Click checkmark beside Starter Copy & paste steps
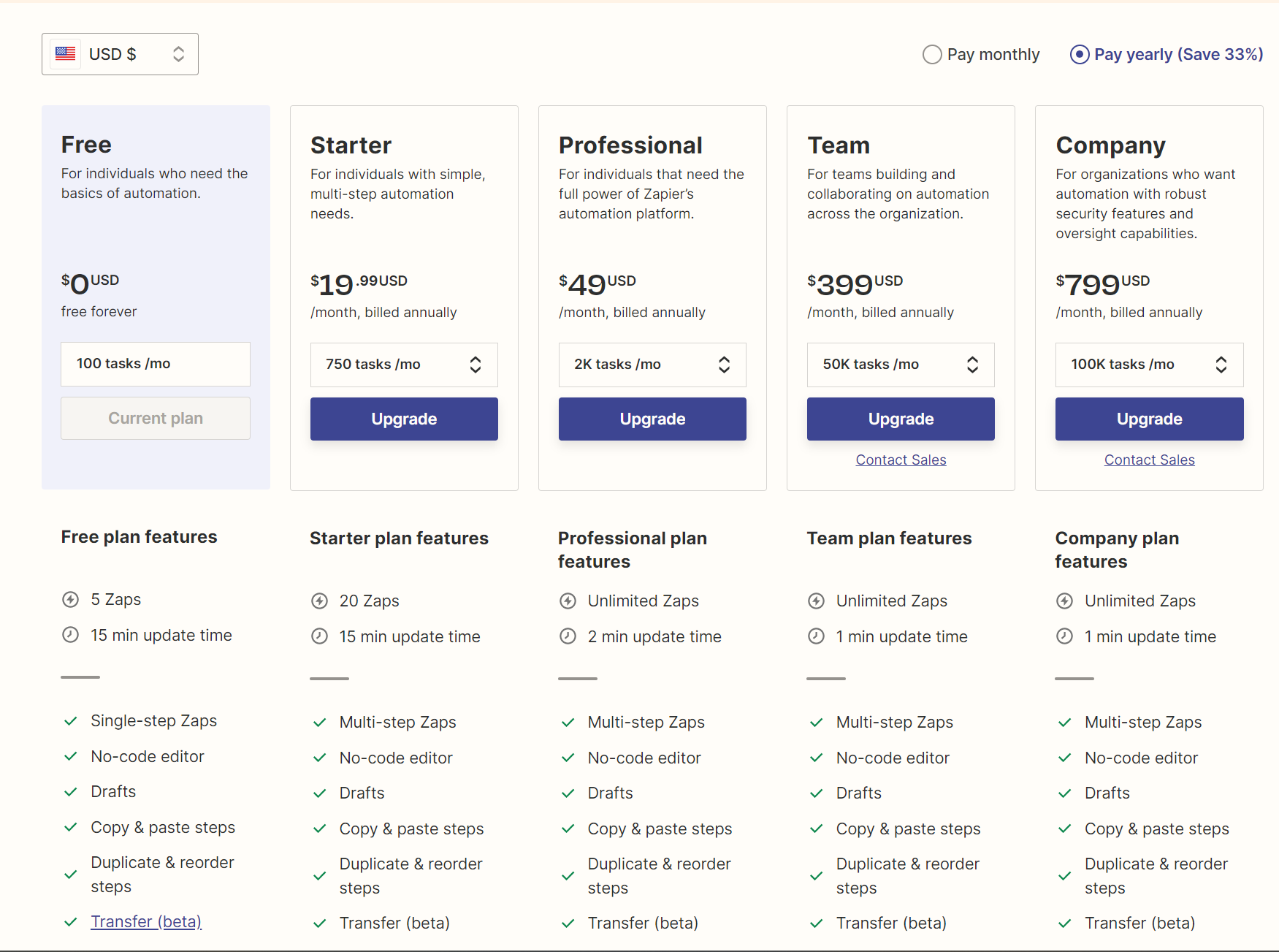This screenshot has width=1279, height=952. coord(319,829)
